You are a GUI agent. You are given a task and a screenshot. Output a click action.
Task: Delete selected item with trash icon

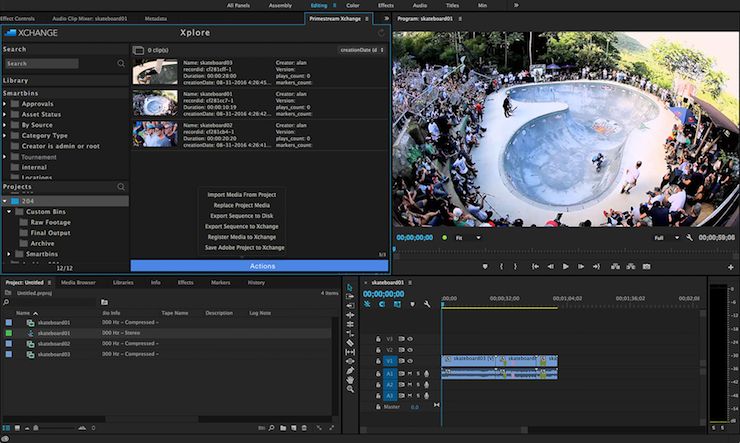(x=304, y=428)
